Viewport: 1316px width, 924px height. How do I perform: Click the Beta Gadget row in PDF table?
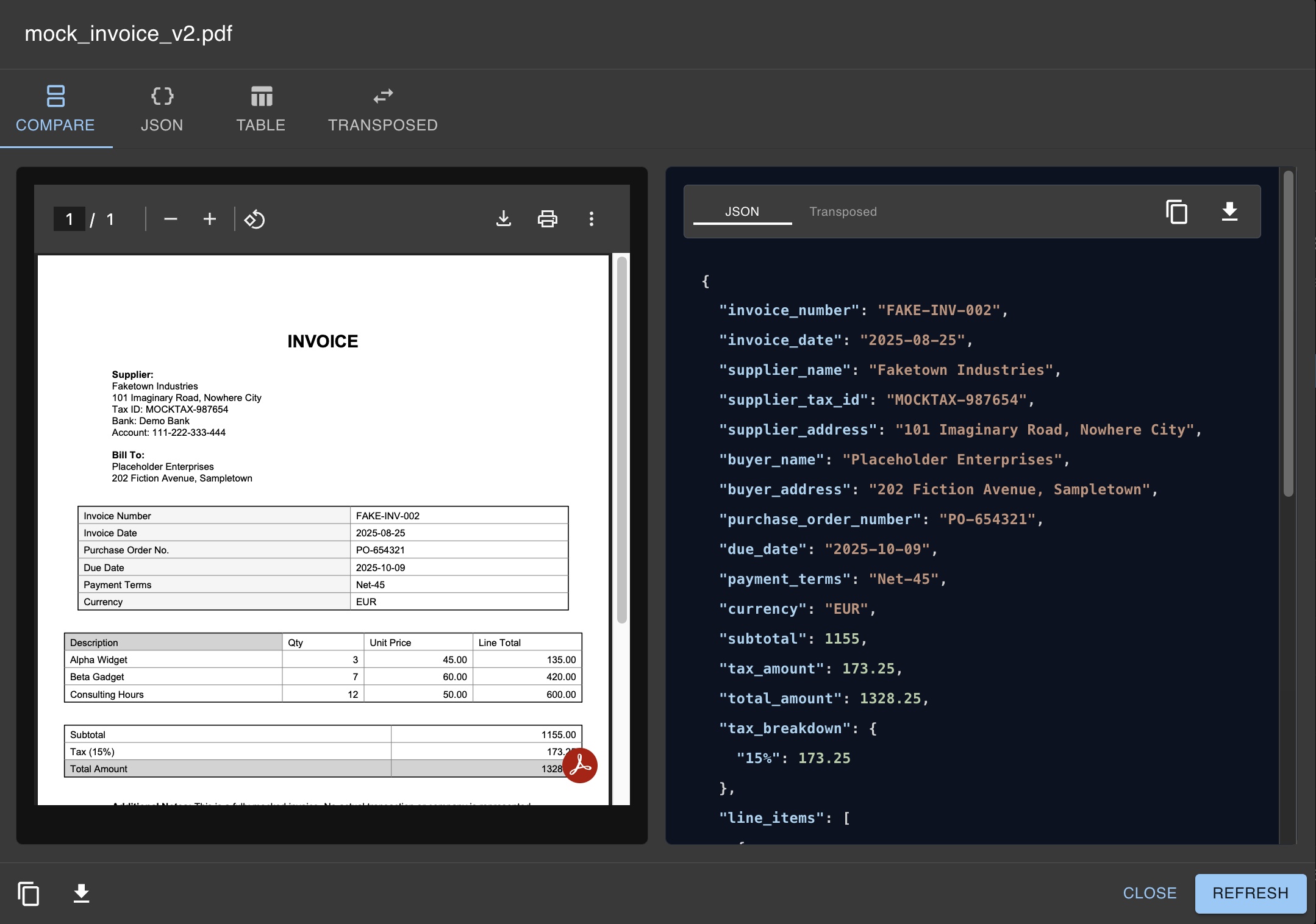point(323,677)
